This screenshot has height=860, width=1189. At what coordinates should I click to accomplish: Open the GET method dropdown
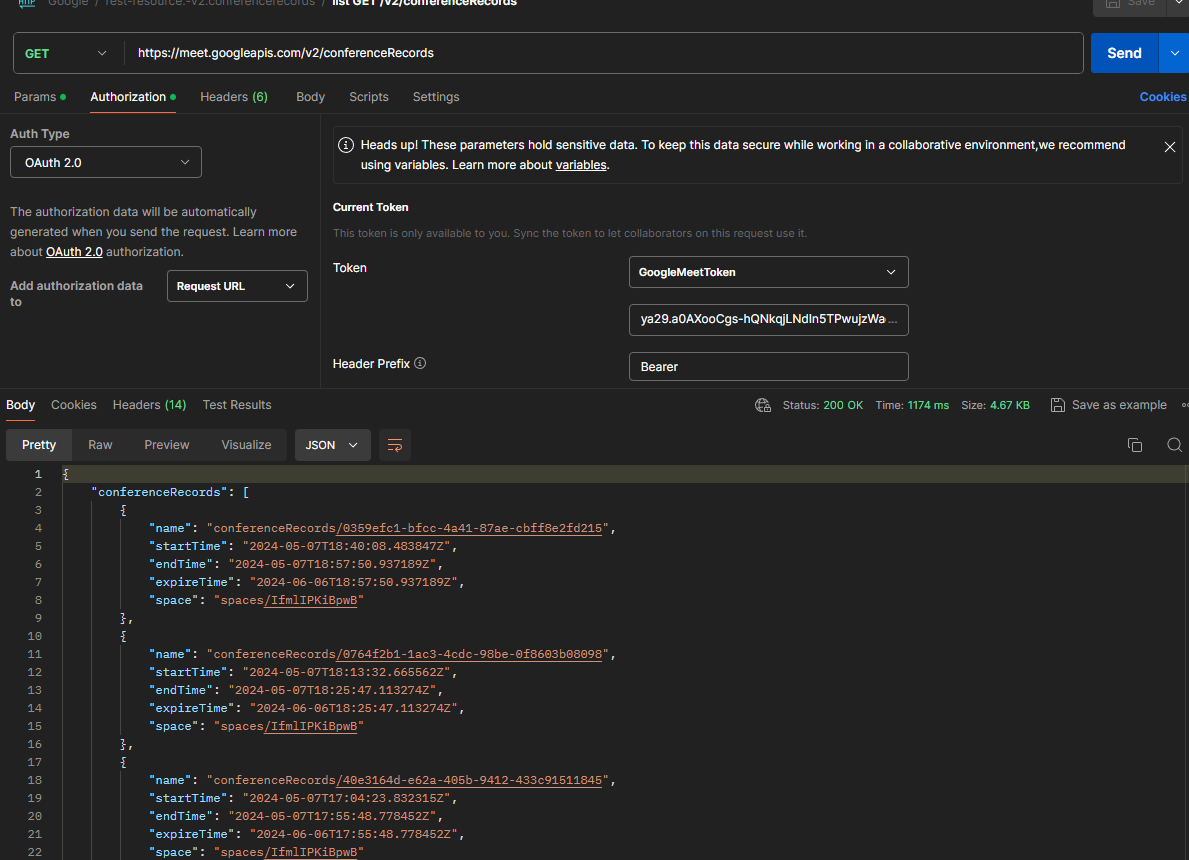pyautogui.click(x=66, y=53)
